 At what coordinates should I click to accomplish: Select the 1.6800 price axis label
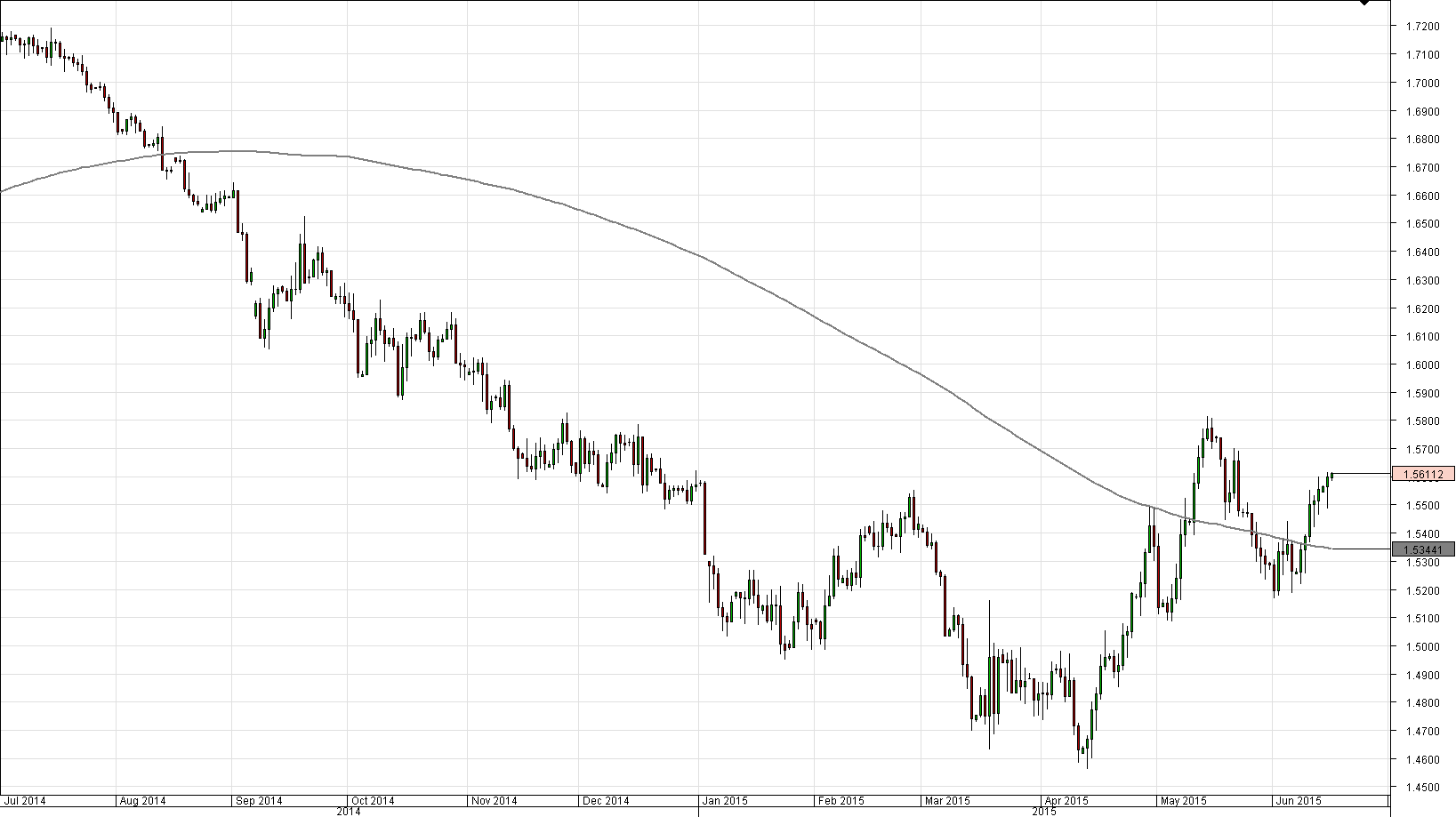(x=1422, y=140)
